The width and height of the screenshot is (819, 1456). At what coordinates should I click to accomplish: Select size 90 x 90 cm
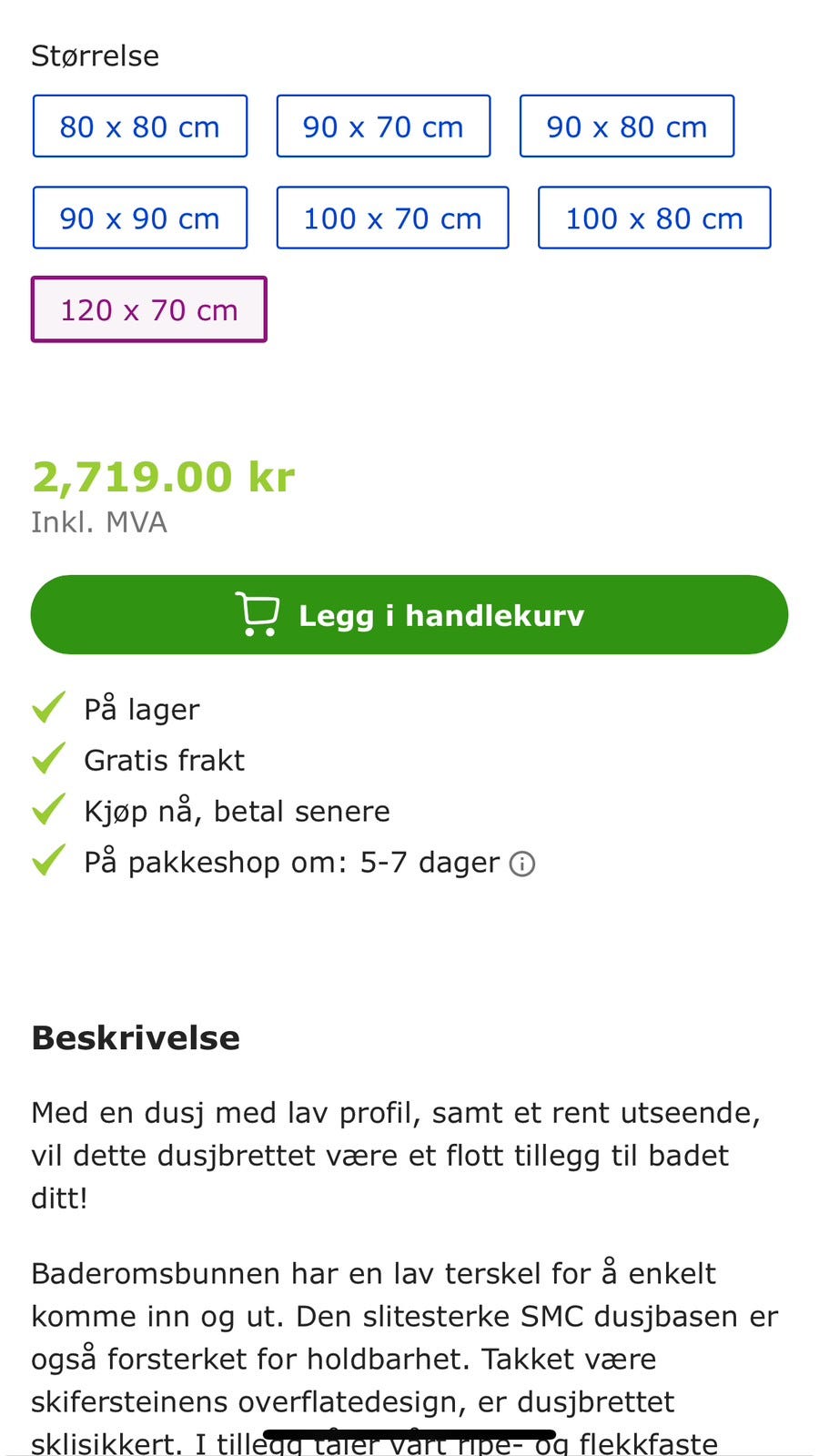click(x=139, y=217)
